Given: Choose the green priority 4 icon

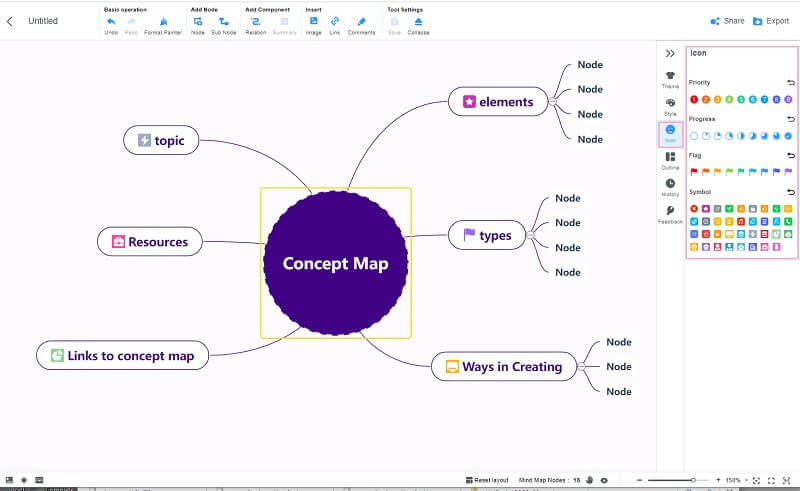Looking at the screenshot, I should tap(729, 100).
